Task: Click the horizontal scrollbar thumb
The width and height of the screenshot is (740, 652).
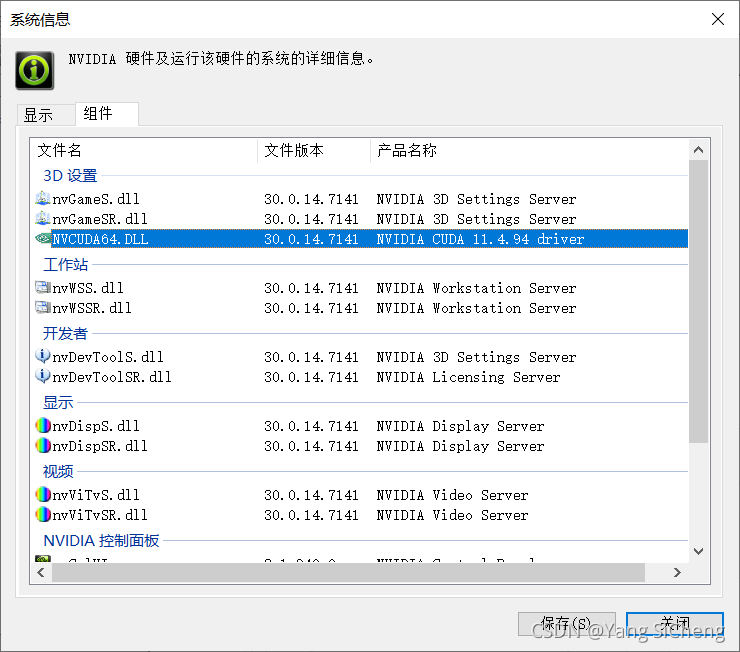Action: (x=348, y=572)
